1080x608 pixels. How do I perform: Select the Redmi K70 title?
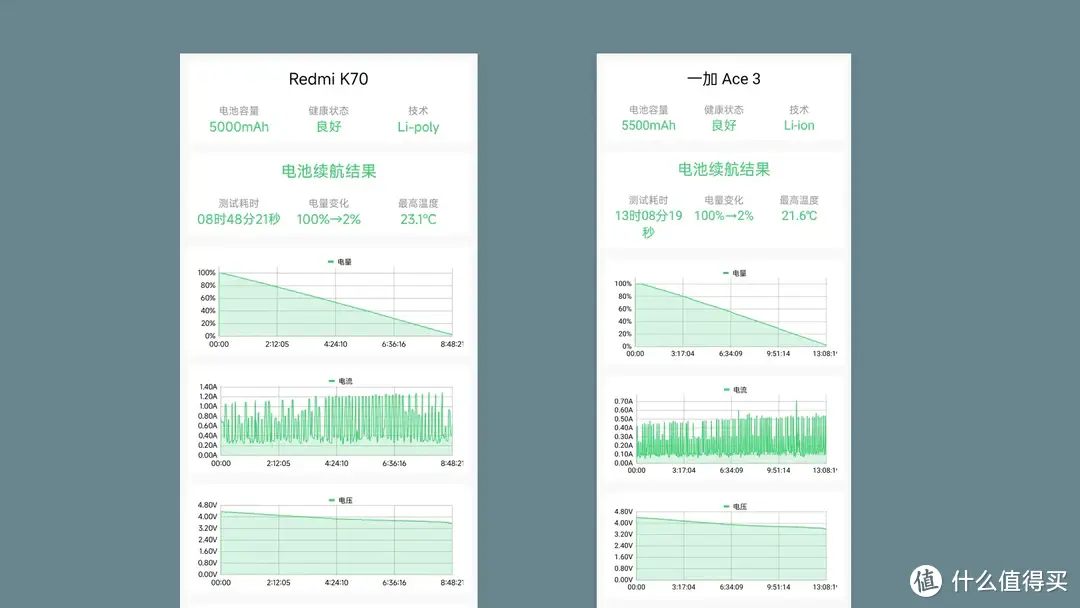pyautogui.click(x=328, y=79)
